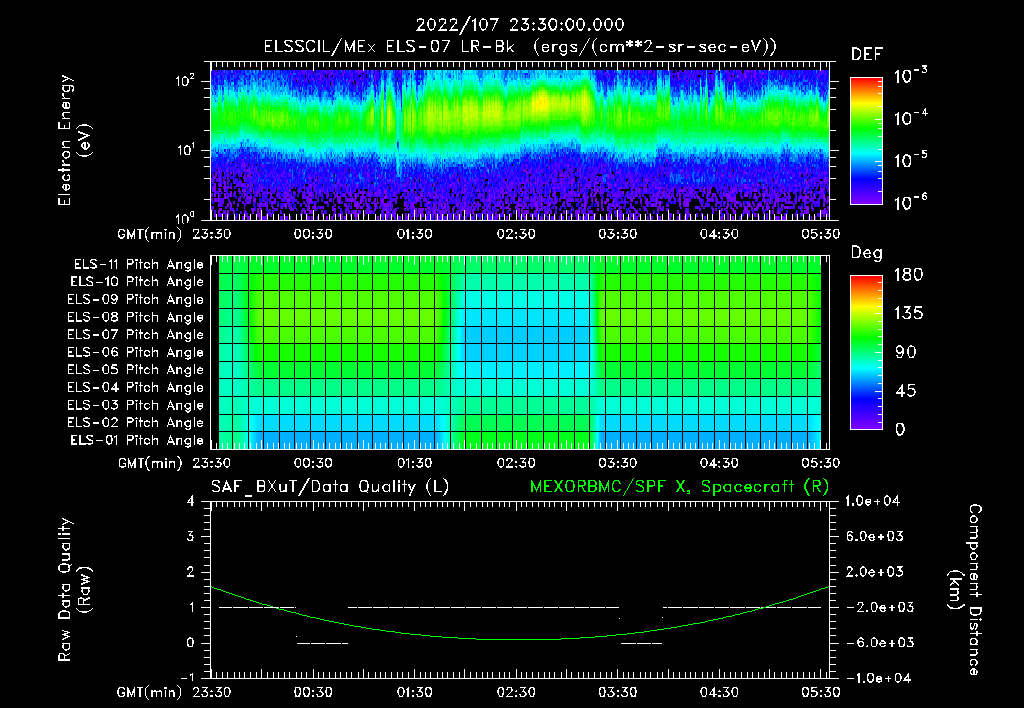Click the timestamp title 2022/107 23:30:00.000
1024x708 pixels.
[x=520, y=25]
